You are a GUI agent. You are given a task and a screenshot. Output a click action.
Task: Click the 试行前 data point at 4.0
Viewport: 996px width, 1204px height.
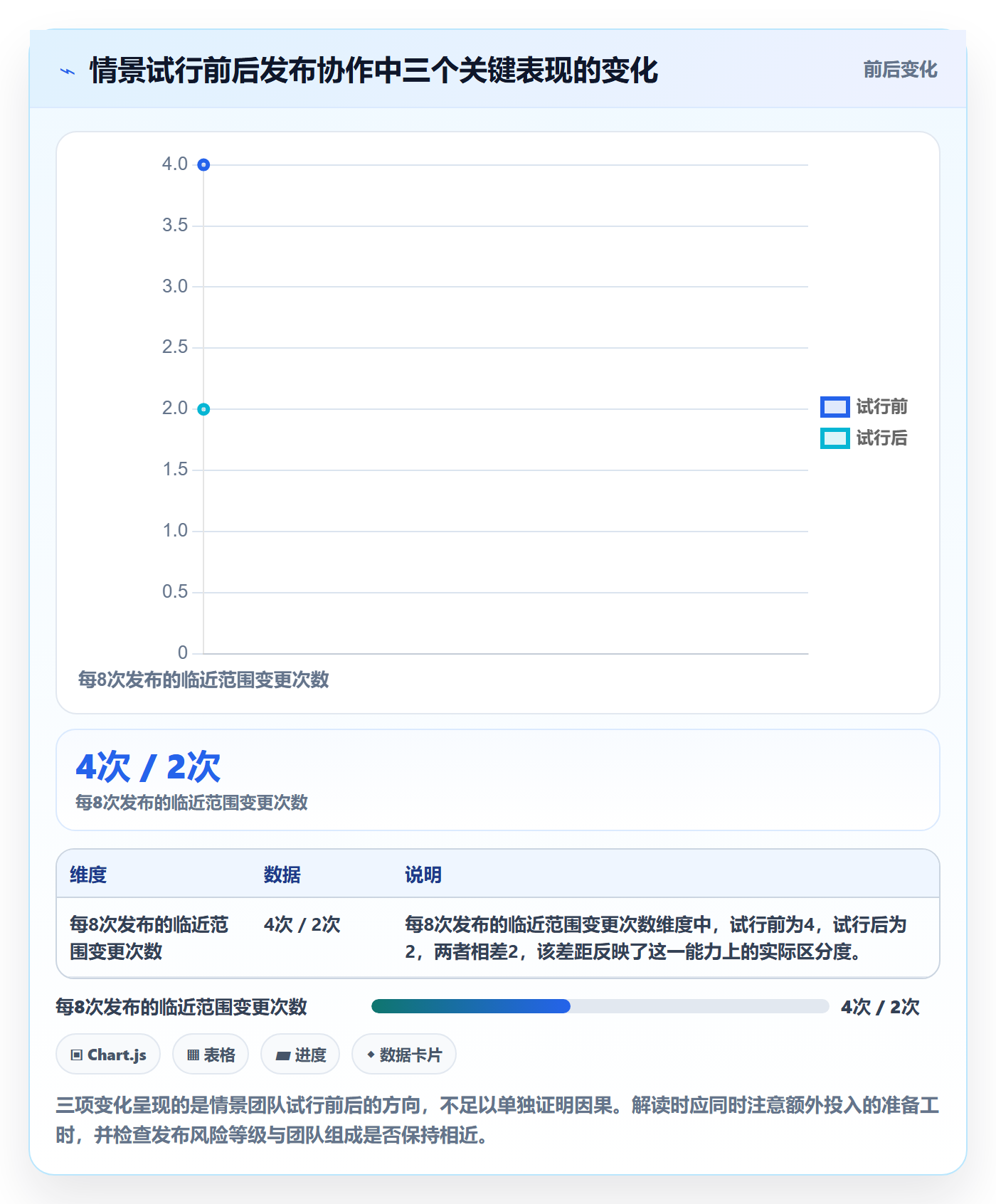(x=203, y=165)
